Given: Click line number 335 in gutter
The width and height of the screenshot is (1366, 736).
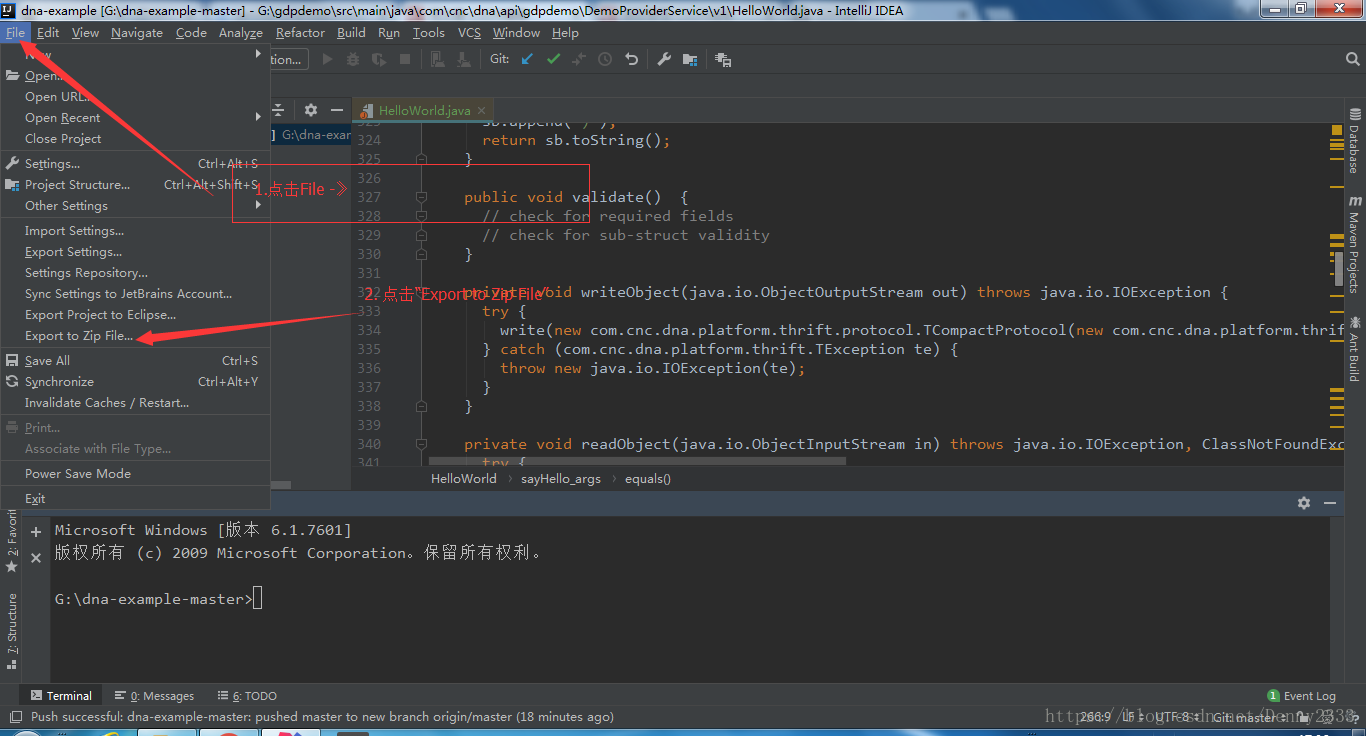Looking at the screenshot, I should [x=369, y=349].
